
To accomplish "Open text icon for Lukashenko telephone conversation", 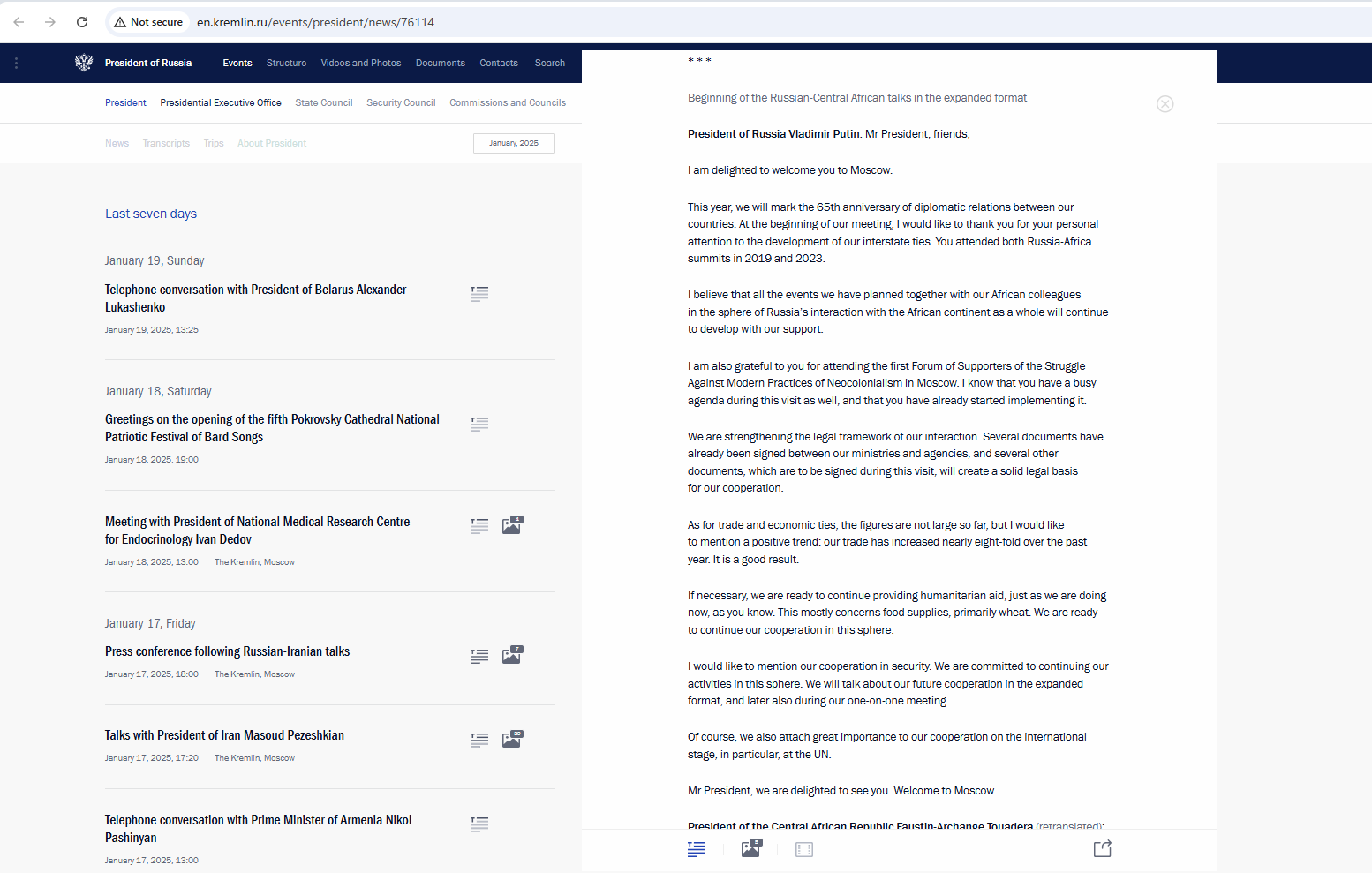I will point(479,294).
